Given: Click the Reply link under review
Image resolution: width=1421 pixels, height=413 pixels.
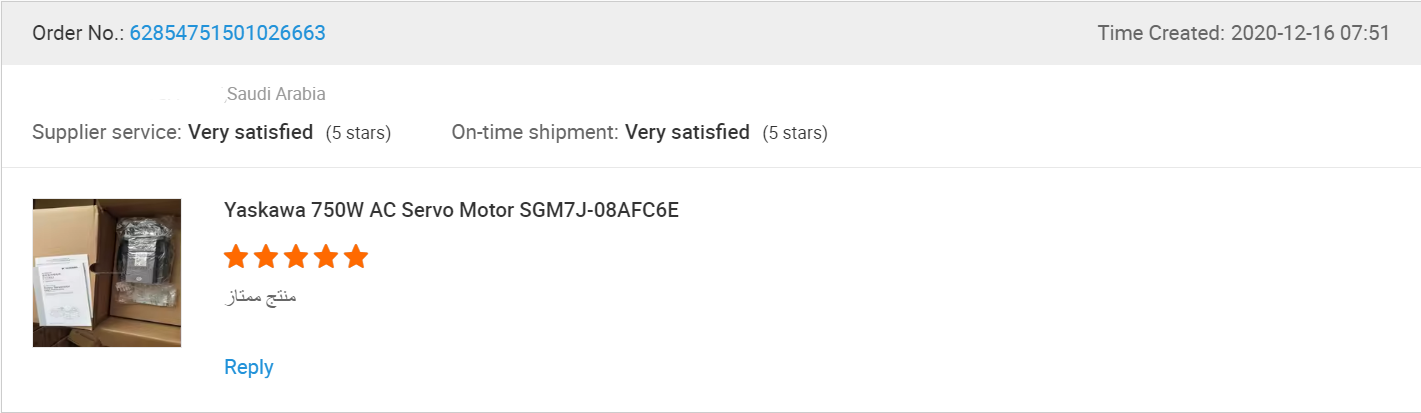Looking at the screenshot, I should (249, 367).
